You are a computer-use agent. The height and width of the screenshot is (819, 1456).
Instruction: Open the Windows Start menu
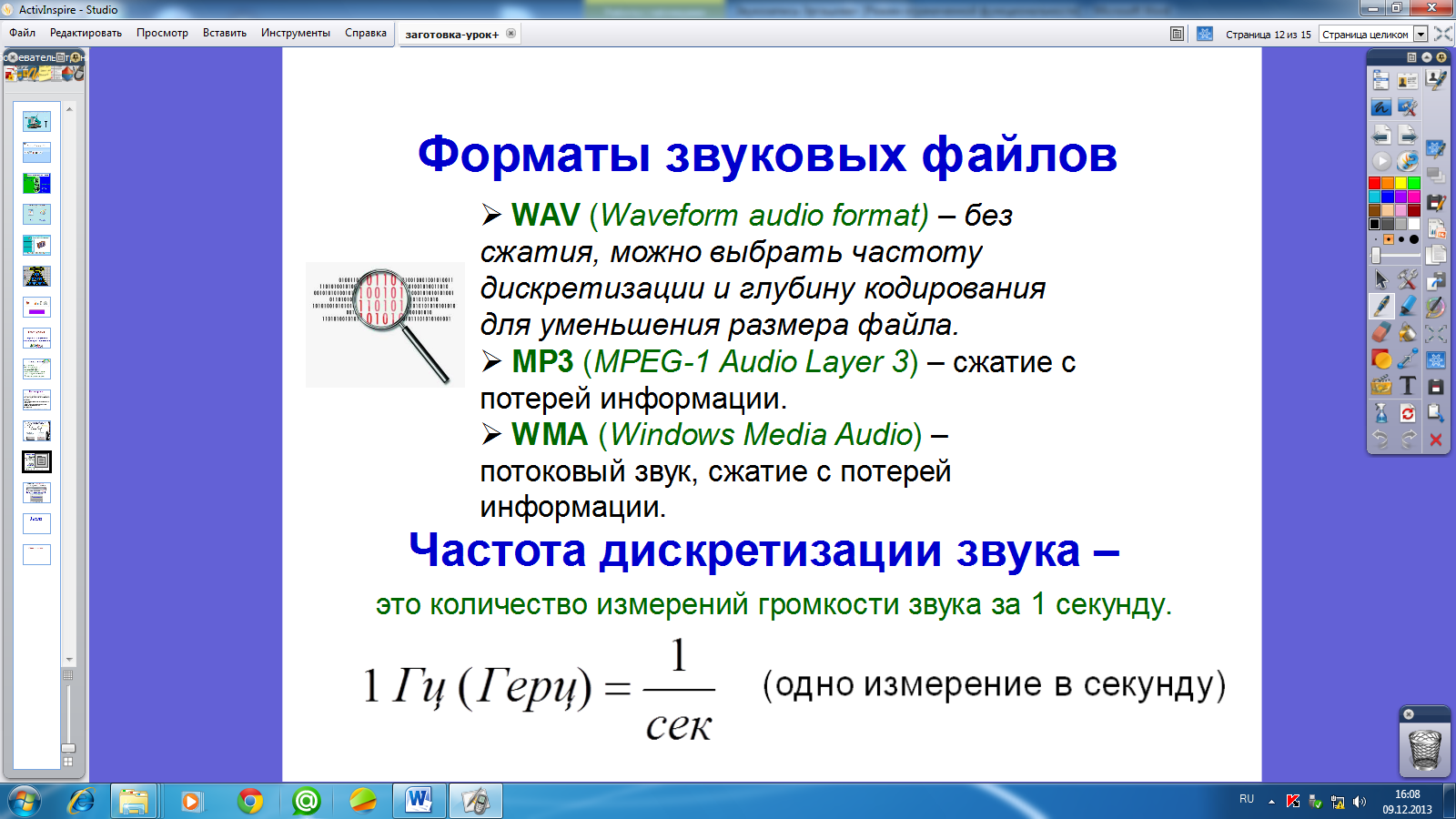[x=25, y=801]
